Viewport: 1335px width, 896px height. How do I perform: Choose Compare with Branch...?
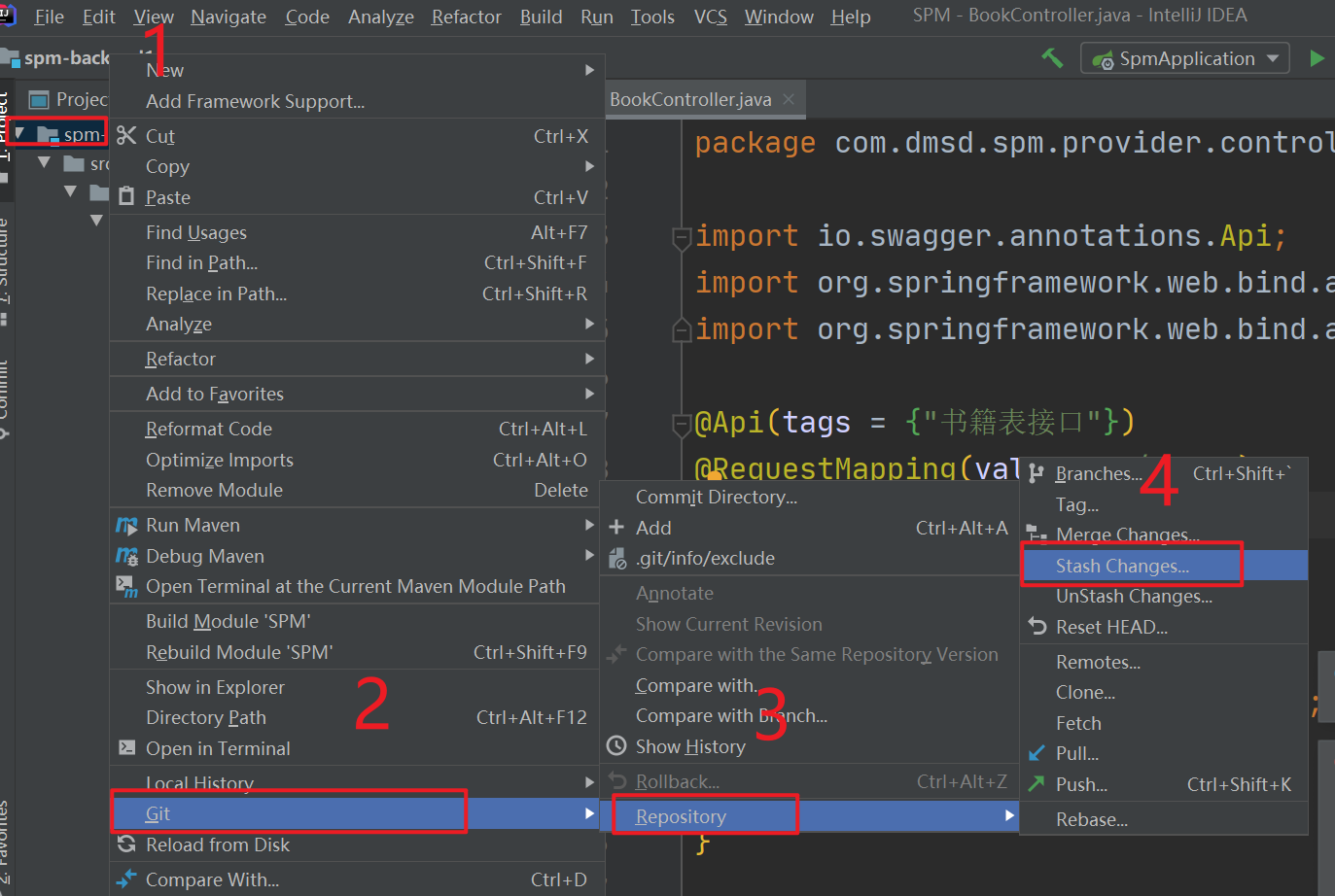[x=809, y=715]
